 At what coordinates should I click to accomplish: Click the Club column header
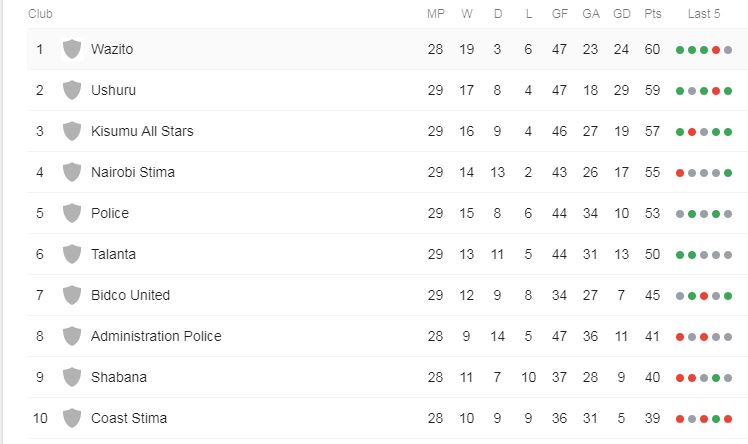click(40, 14)
